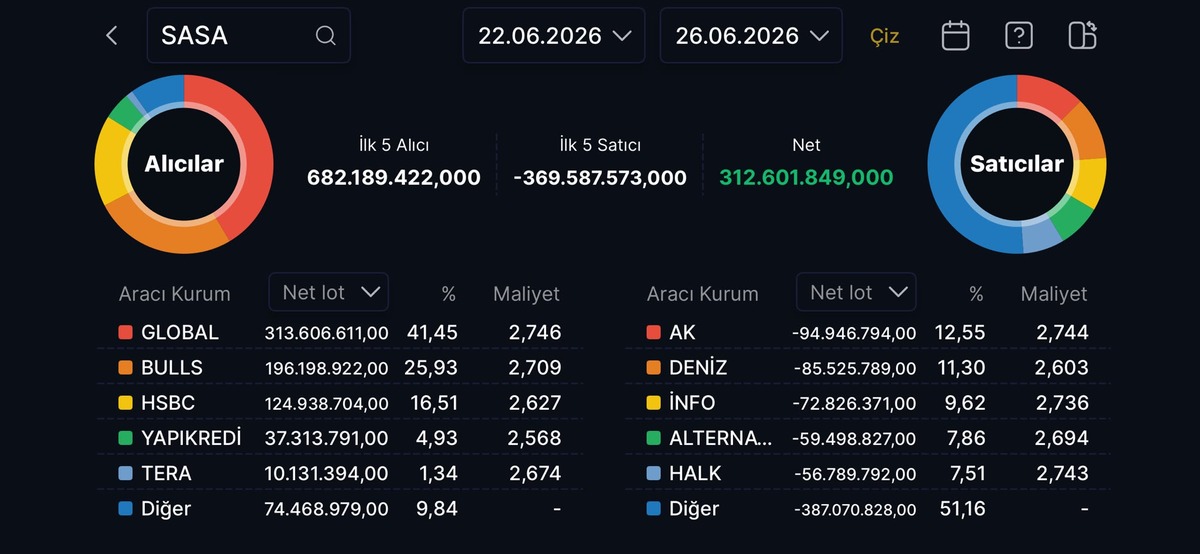Viewport: 1200px width, 554px height.
Task: Click the yellow HSBC color swatch
Action: 125,403
